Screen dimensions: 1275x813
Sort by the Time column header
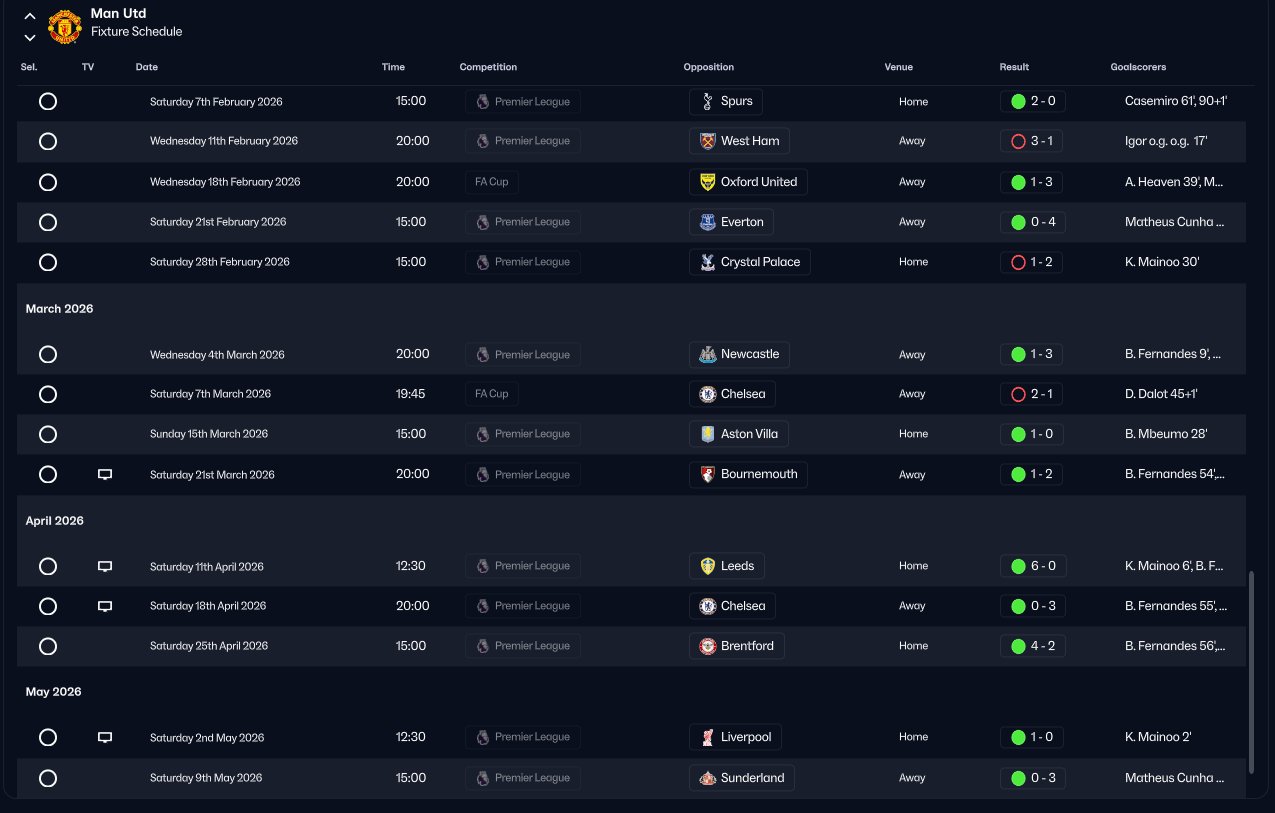point(393,67)
